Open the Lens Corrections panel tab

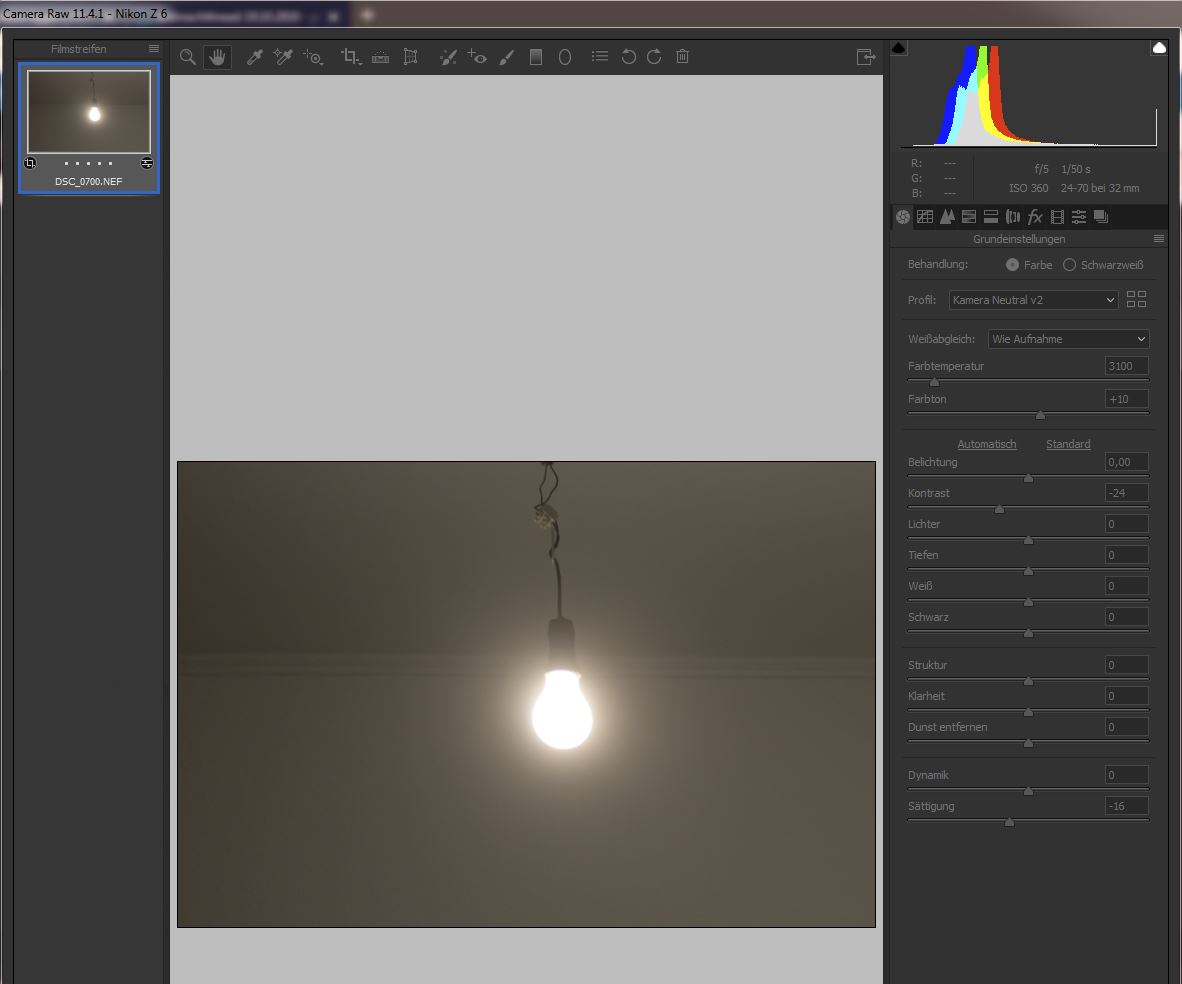point(1012,217)
